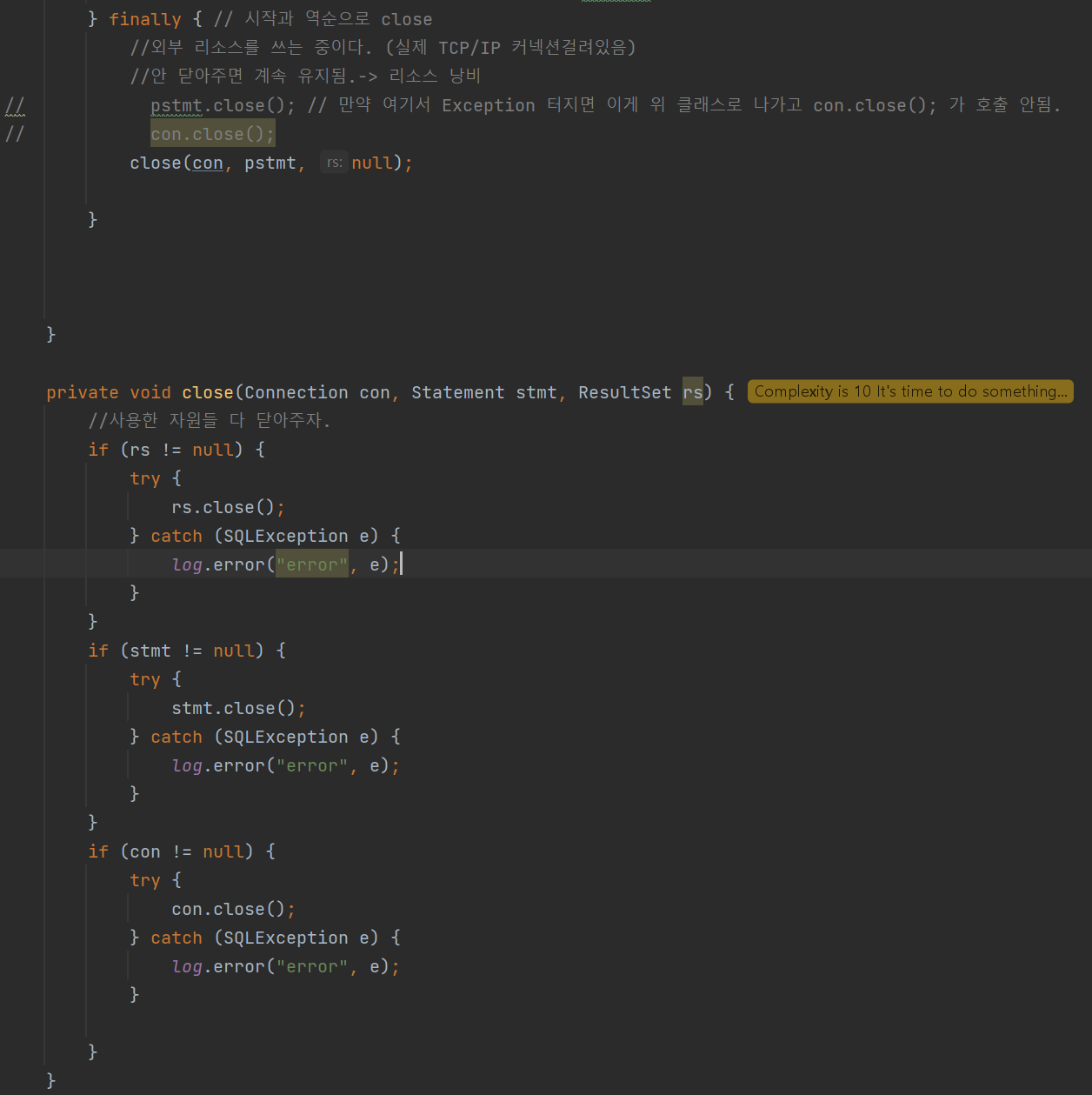Image resolution: width=1092 pixels, height=1095 pixels.
Task: Click 'ResultSet' type in method signature
Action: (625, 392)
